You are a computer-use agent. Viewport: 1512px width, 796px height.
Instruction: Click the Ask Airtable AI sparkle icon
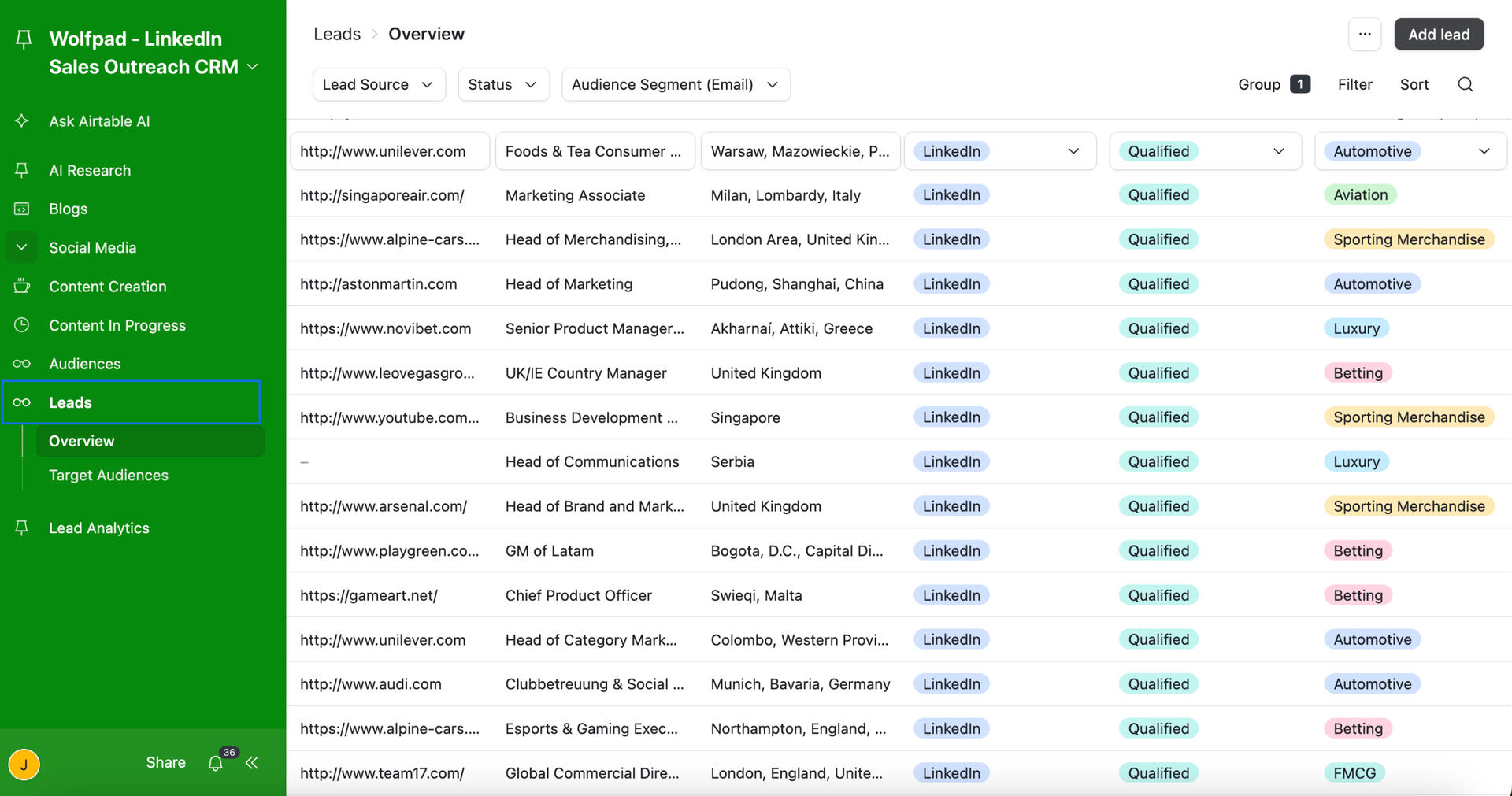pos(22,121)
